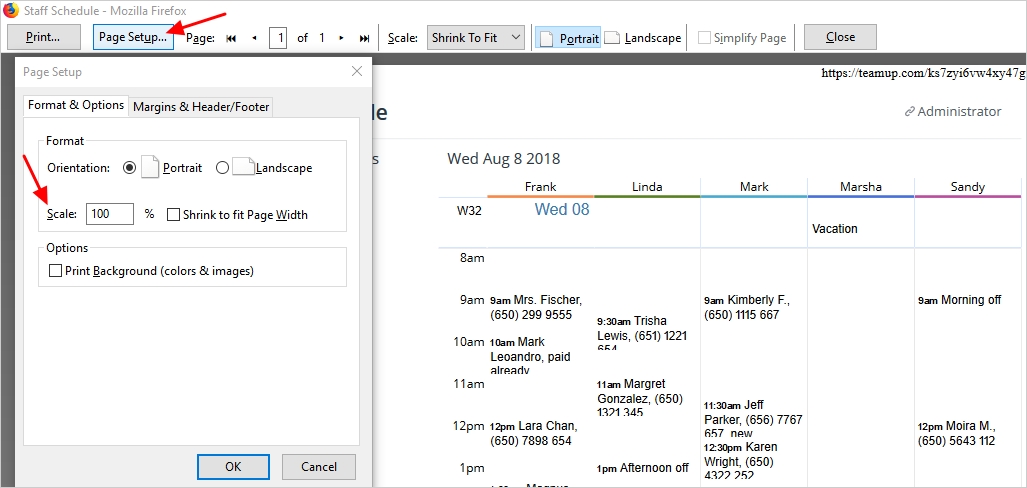
Task: Click the Wed Aug 8 2018 heading
Action: coord(504,159)
